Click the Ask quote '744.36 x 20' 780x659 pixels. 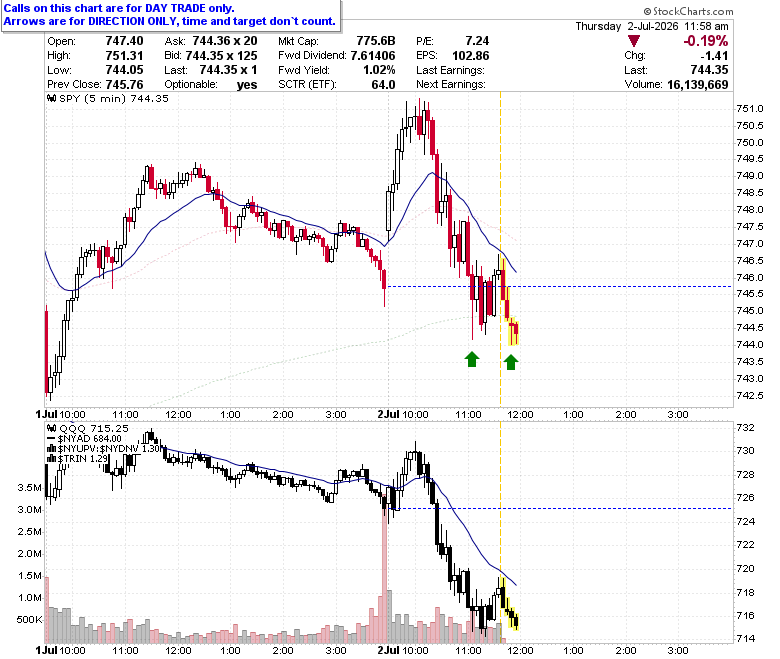[225, 41]
